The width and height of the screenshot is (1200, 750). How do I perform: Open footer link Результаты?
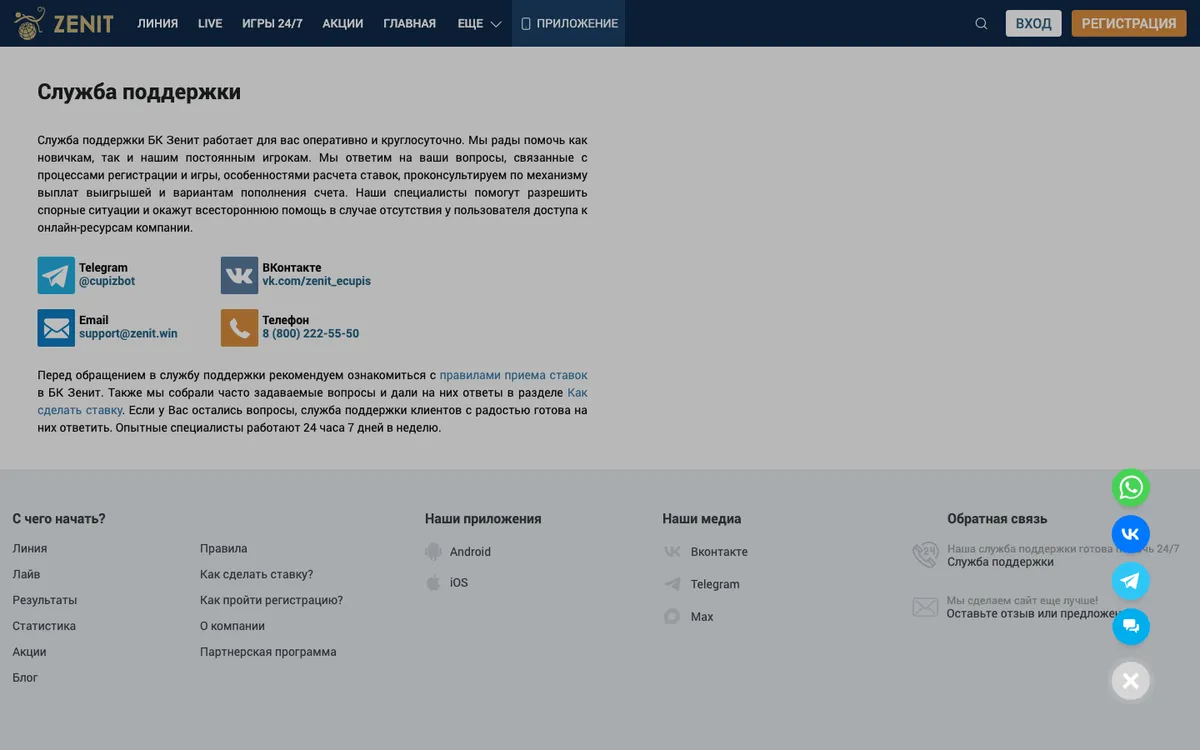[45, 600]
